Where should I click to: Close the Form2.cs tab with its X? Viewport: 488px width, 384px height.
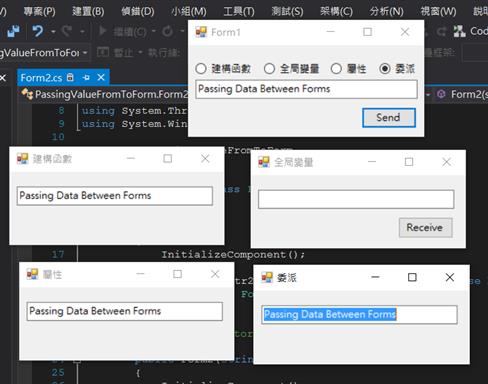click(x=101, y=78)
